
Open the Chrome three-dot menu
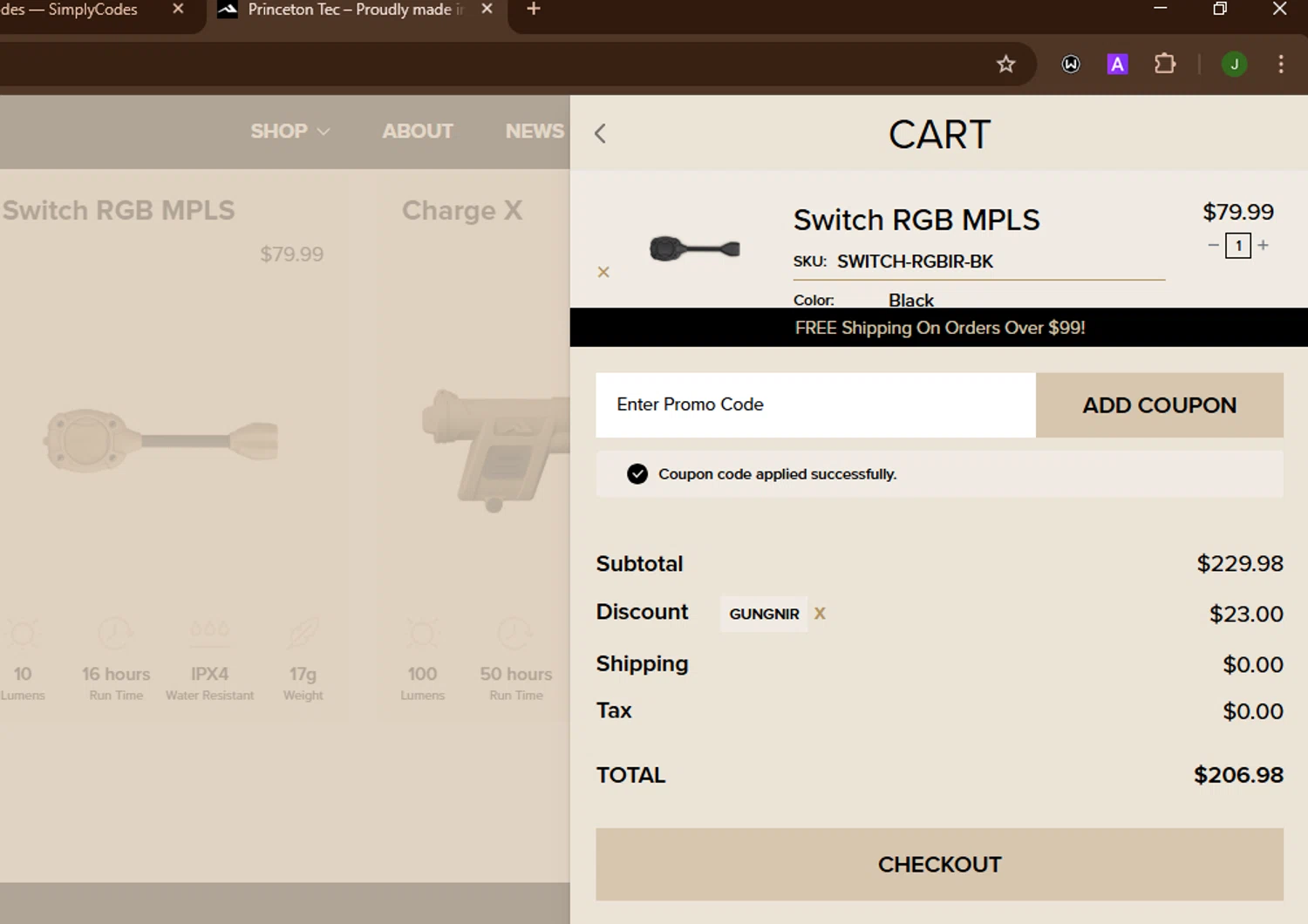coord(1281,64)
